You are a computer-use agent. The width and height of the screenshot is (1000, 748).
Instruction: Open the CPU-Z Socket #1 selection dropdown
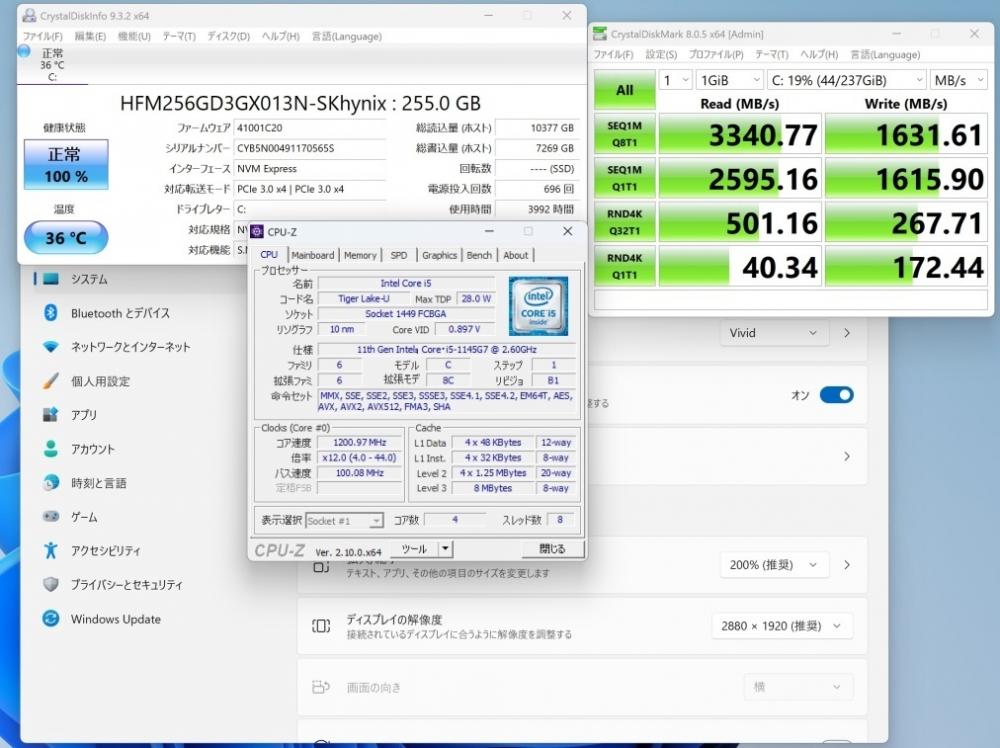coord(344,521)
